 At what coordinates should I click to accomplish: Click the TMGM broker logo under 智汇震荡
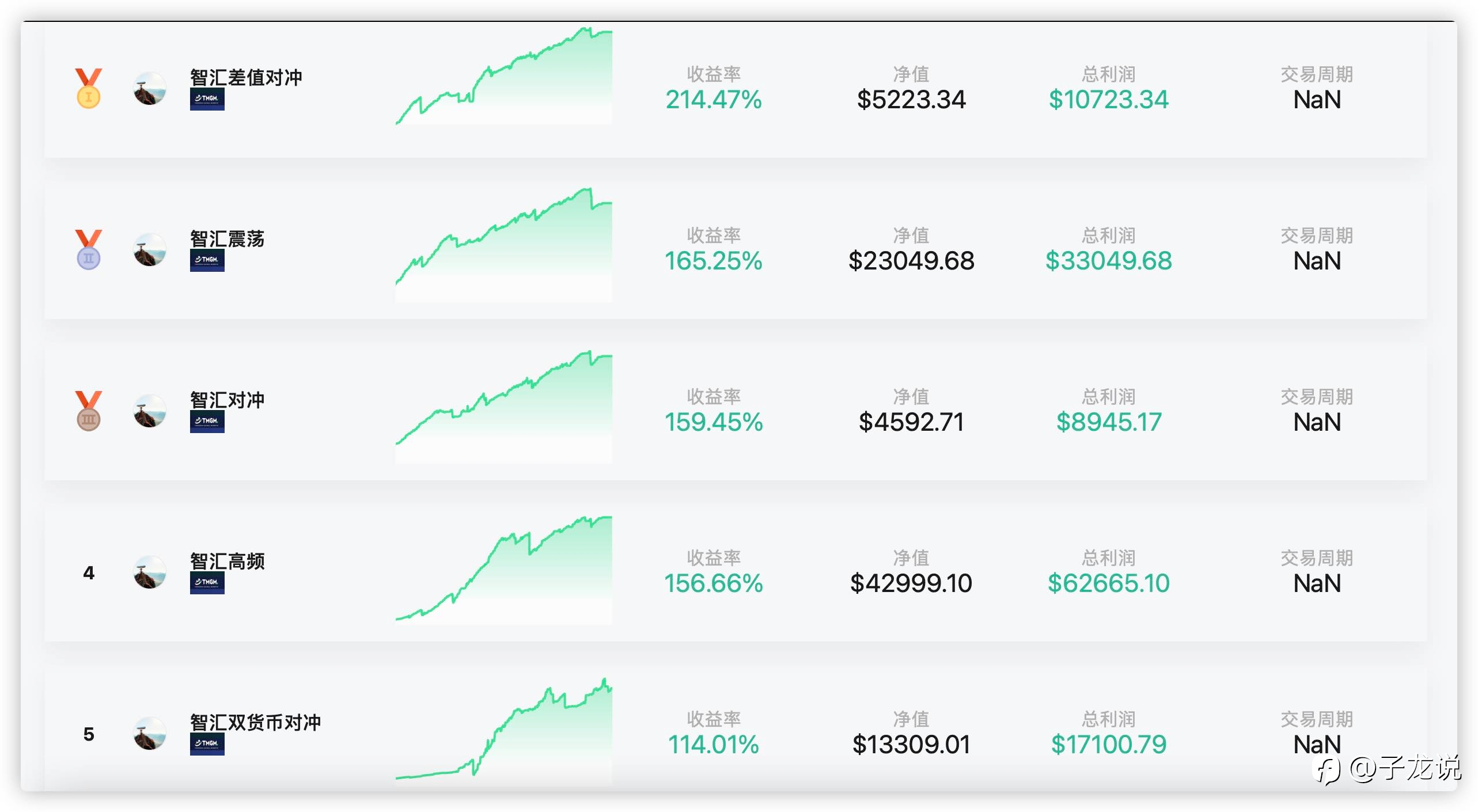(207, 260)
